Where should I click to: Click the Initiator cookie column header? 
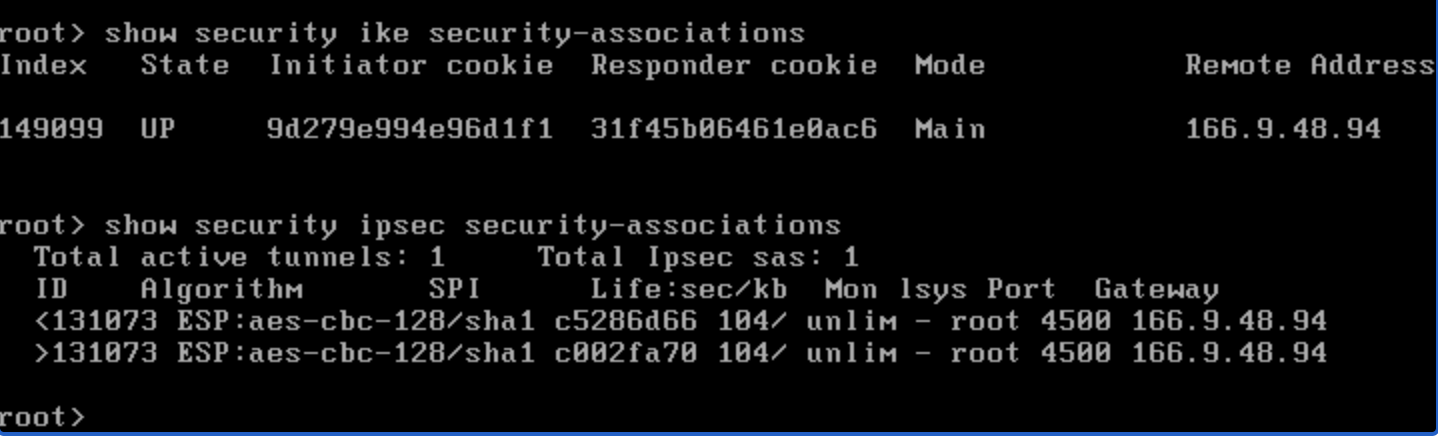pyautogui.click(x=410, y=66)
